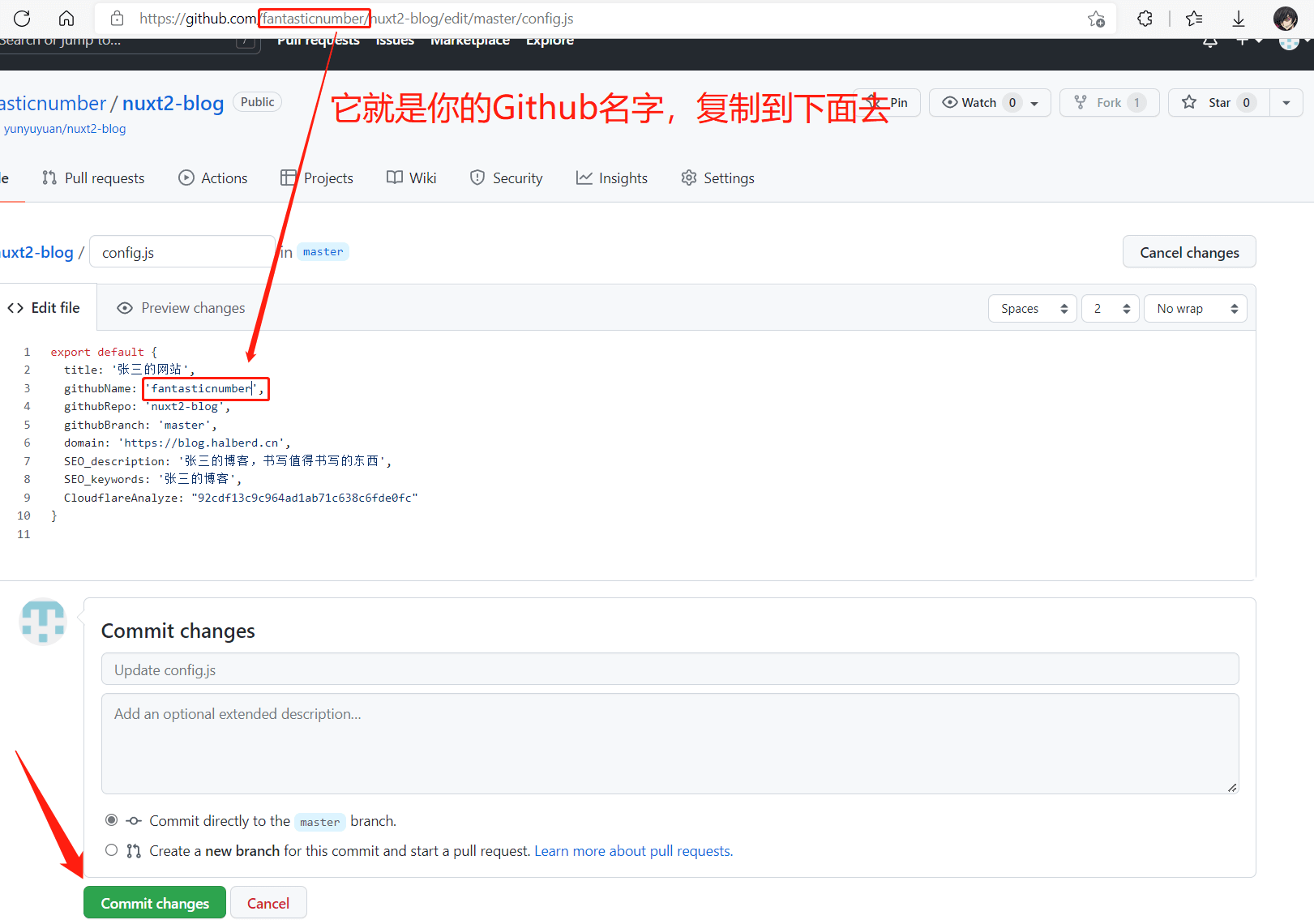The width and height of the screenshot is (1314, 924).
Task: Open the Spaces indentation dropdown
Action: pos(1031,308)
